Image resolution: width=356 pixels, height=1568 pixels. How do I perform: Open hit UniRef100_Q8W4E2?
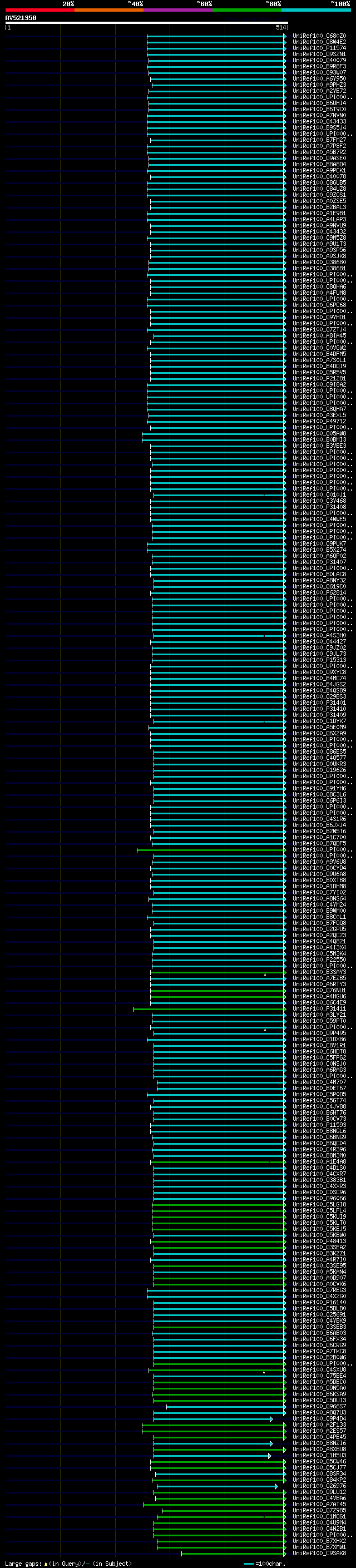tap(319, 42)
